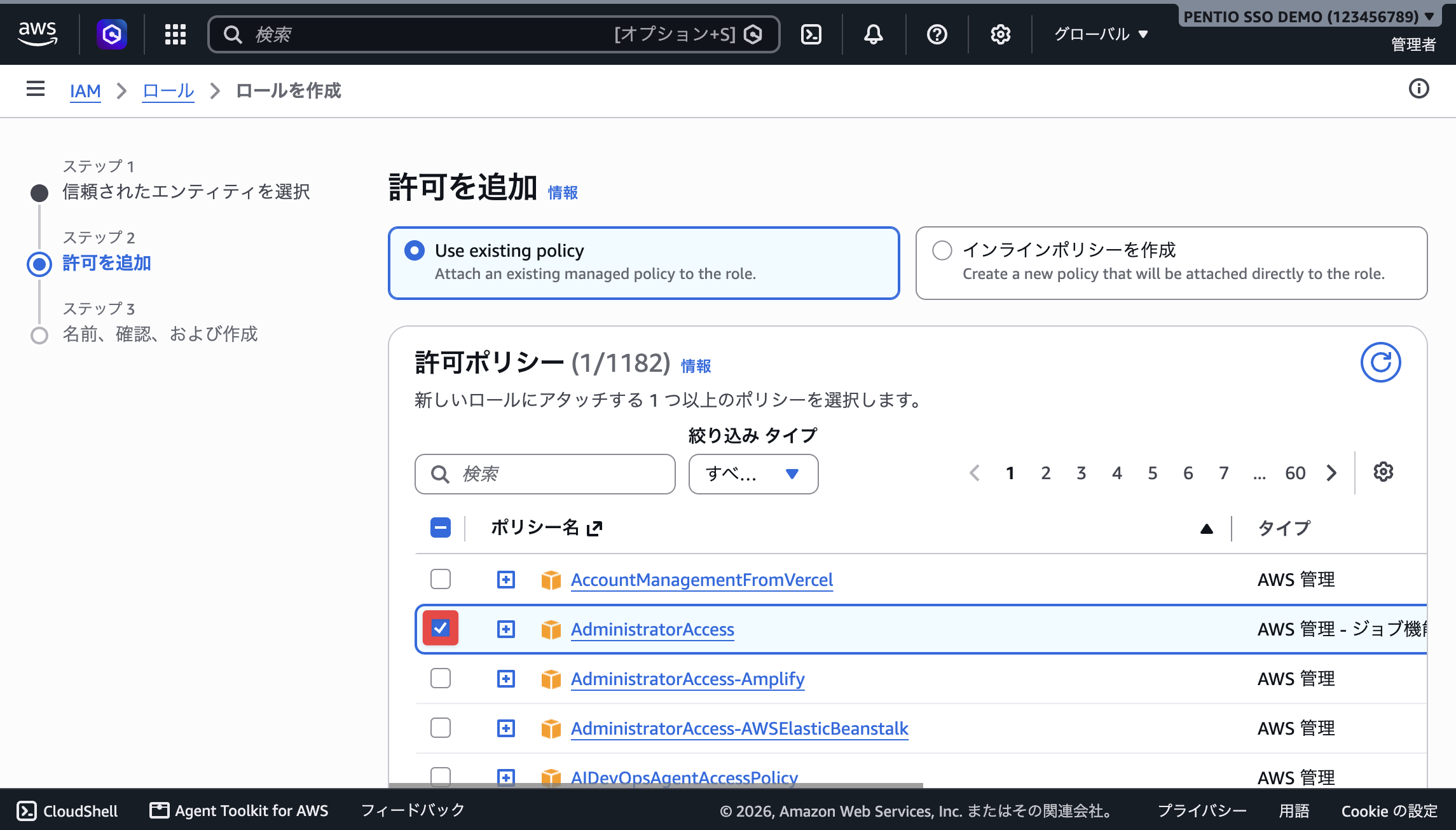Open the ロール breadcrumb link
This screenshot has height=830, width=1456.
168,91
